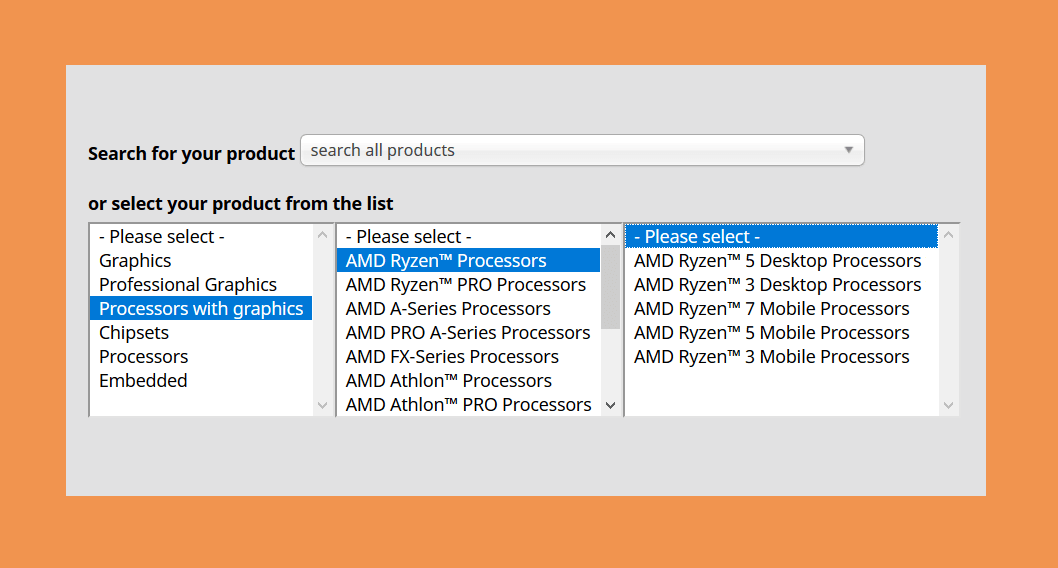Click the third list's scroll up arrow
Viewport: 1058px width, 568px height.
tap(949, 235)
